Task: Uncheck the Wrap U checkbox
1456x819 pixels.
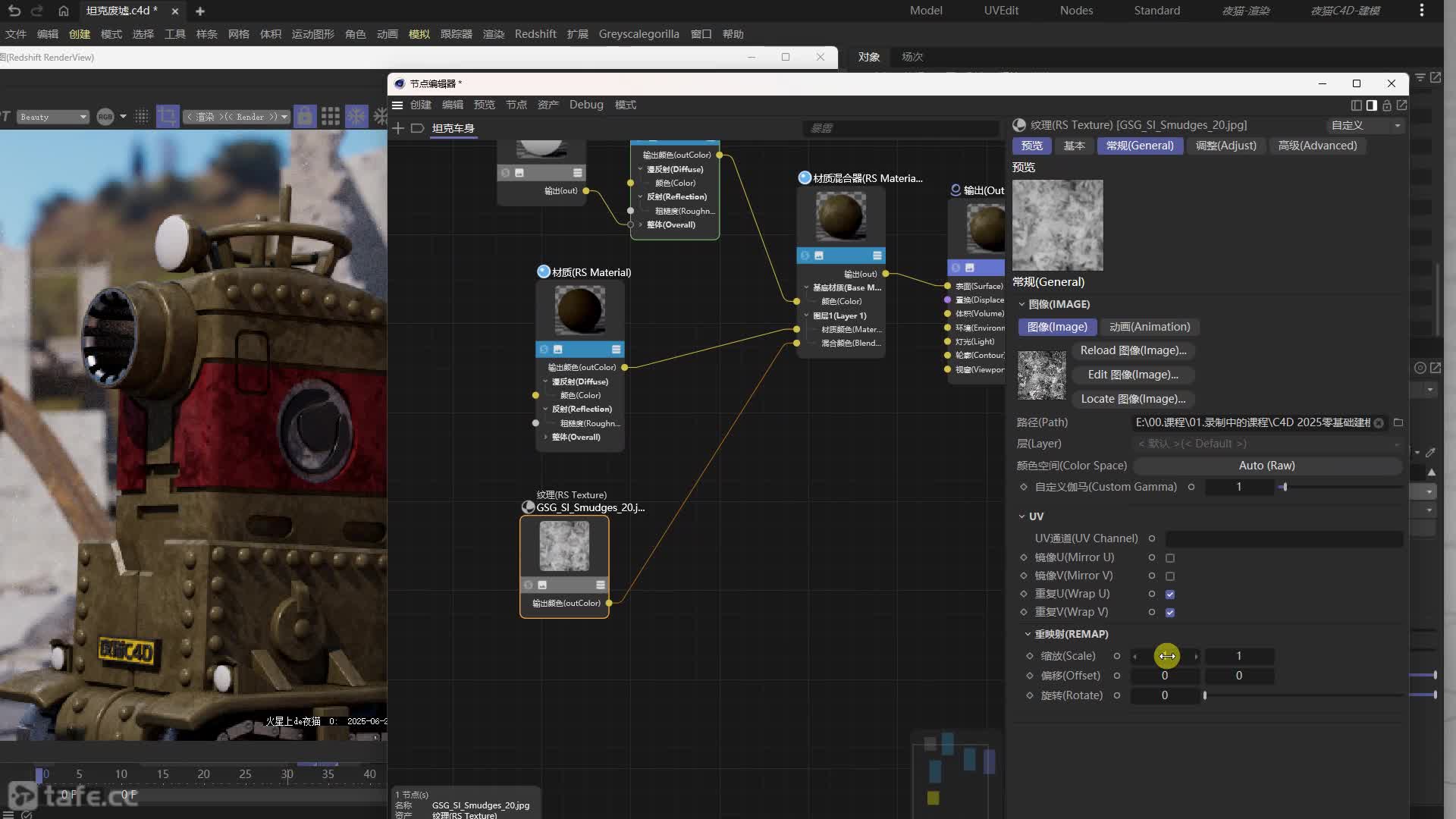Action: click(x=1170, y=595)
